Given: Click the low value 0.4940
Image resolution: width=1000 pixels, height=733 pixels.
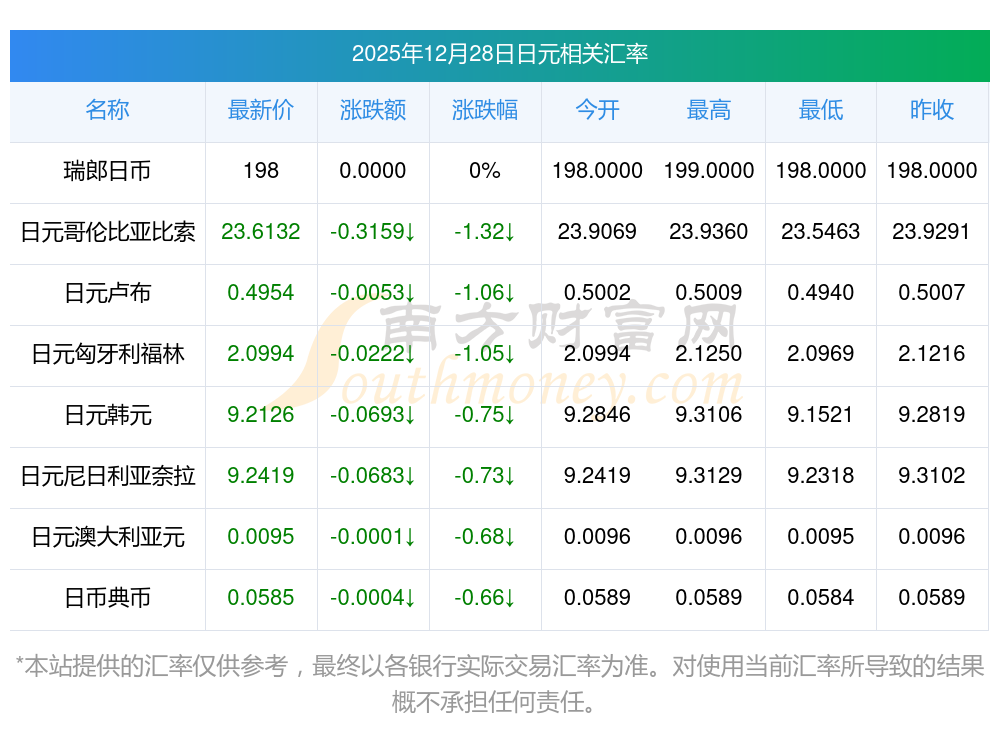Looking at the screenshot, I should (821, 292).
